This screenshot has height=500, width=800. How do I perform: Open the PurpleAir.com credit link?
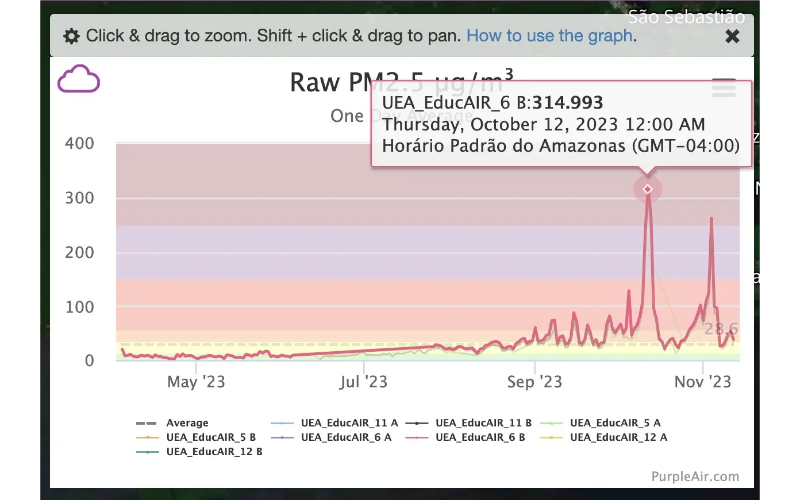(695, 477)
